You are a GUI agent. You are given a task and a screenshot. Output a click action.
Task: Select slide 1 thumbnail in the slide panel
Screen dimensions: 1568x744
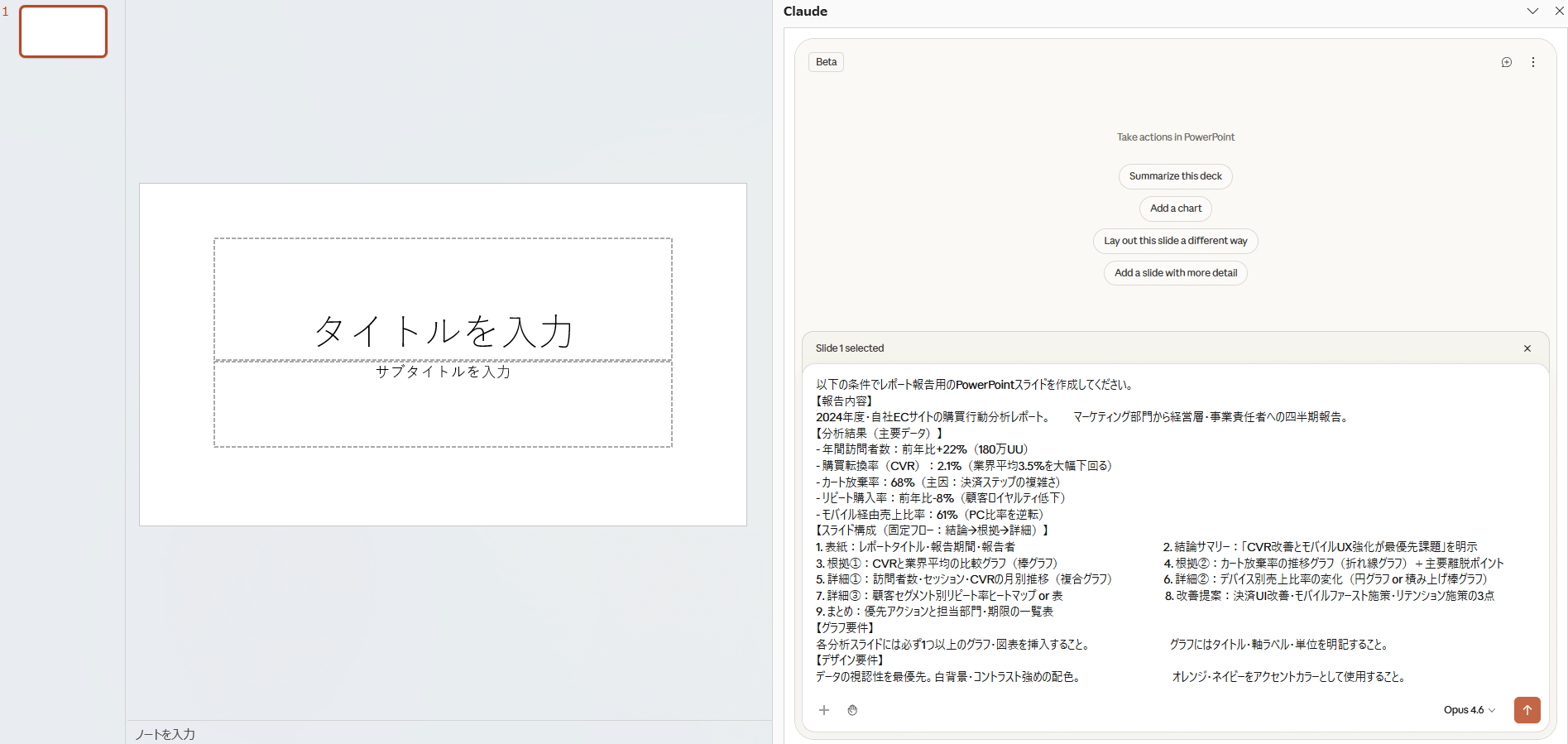pyautogui.click(x=64, y=32)
